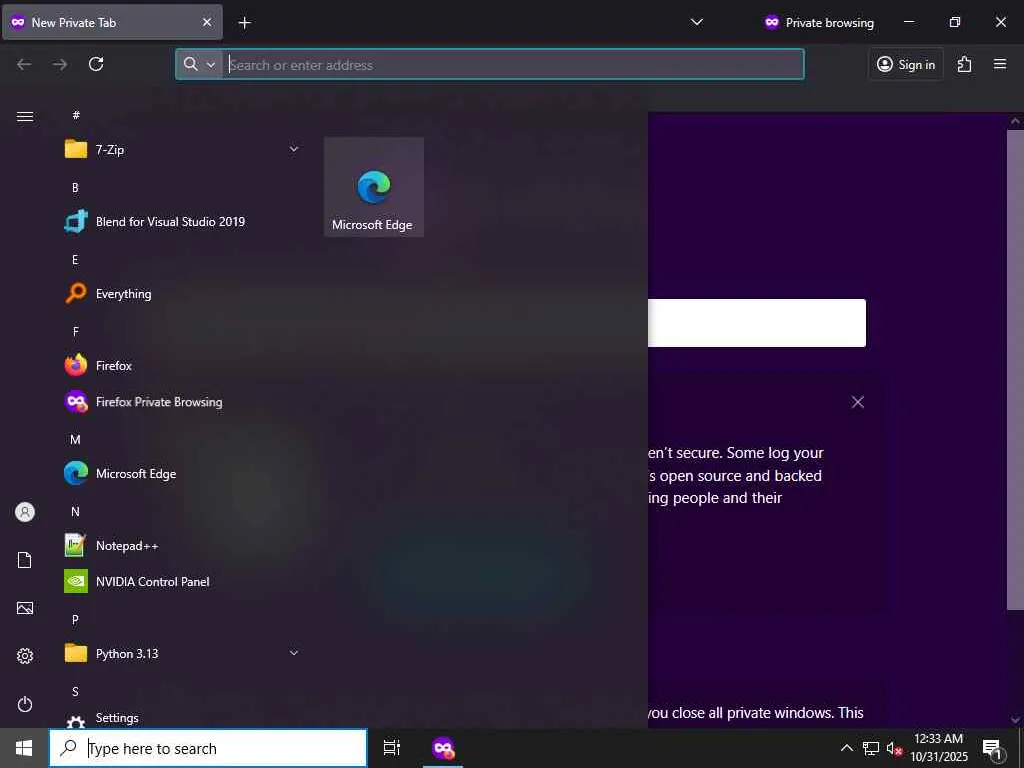Open NVIDIA Control Panel

183,581
